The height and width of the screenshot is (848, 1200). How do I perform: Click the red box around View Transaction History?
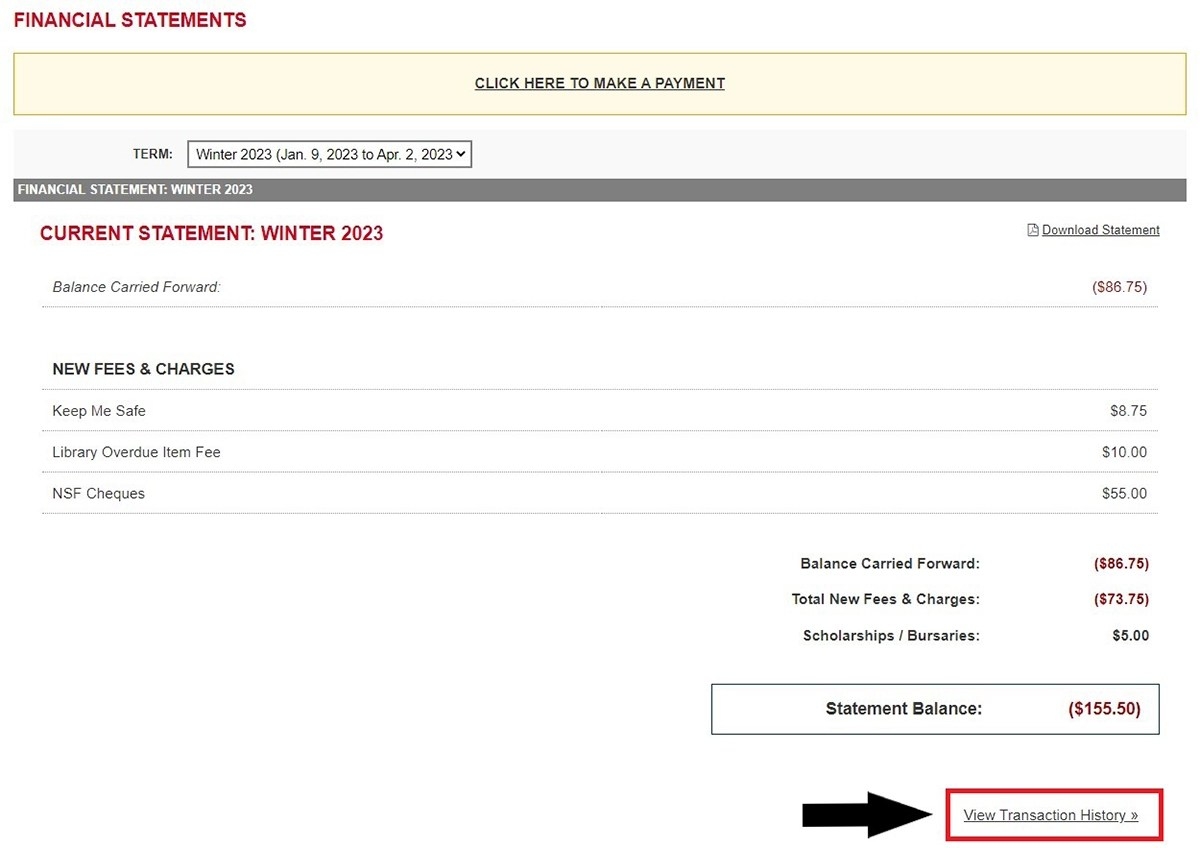tap(1053, 815)
